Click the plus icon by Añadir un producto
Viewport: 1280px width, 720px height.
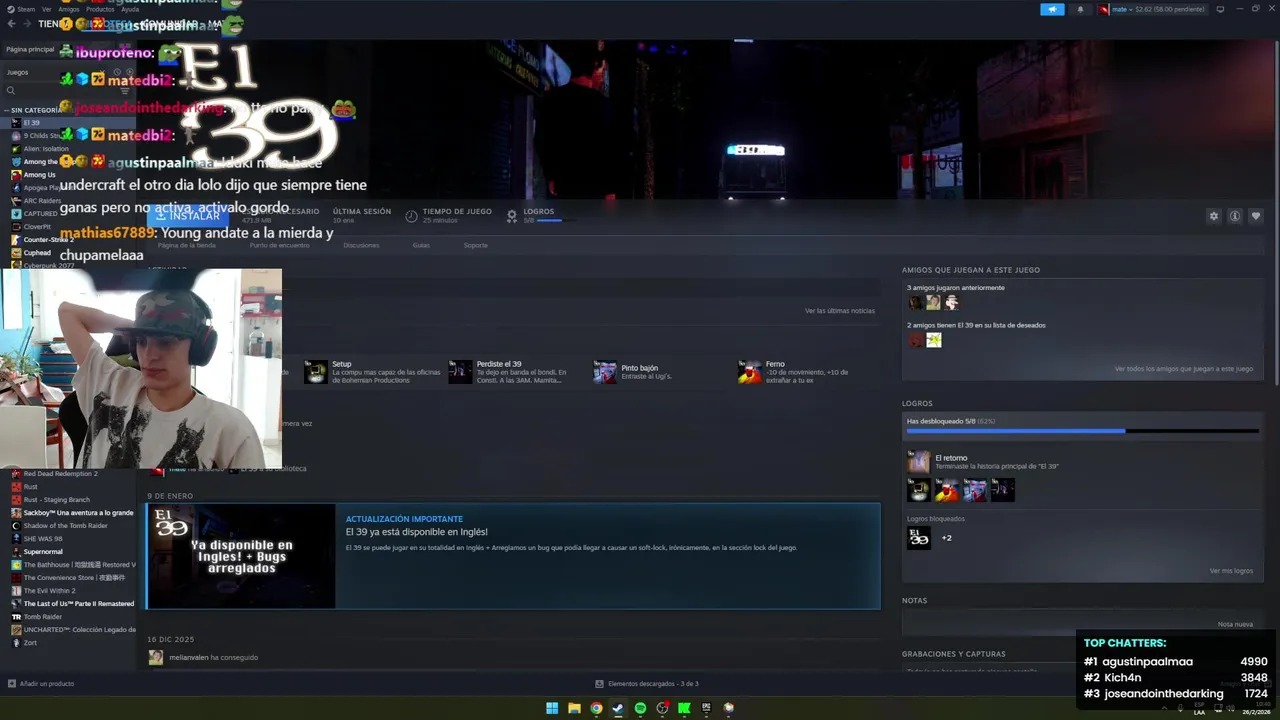click(x=12, y=684)
